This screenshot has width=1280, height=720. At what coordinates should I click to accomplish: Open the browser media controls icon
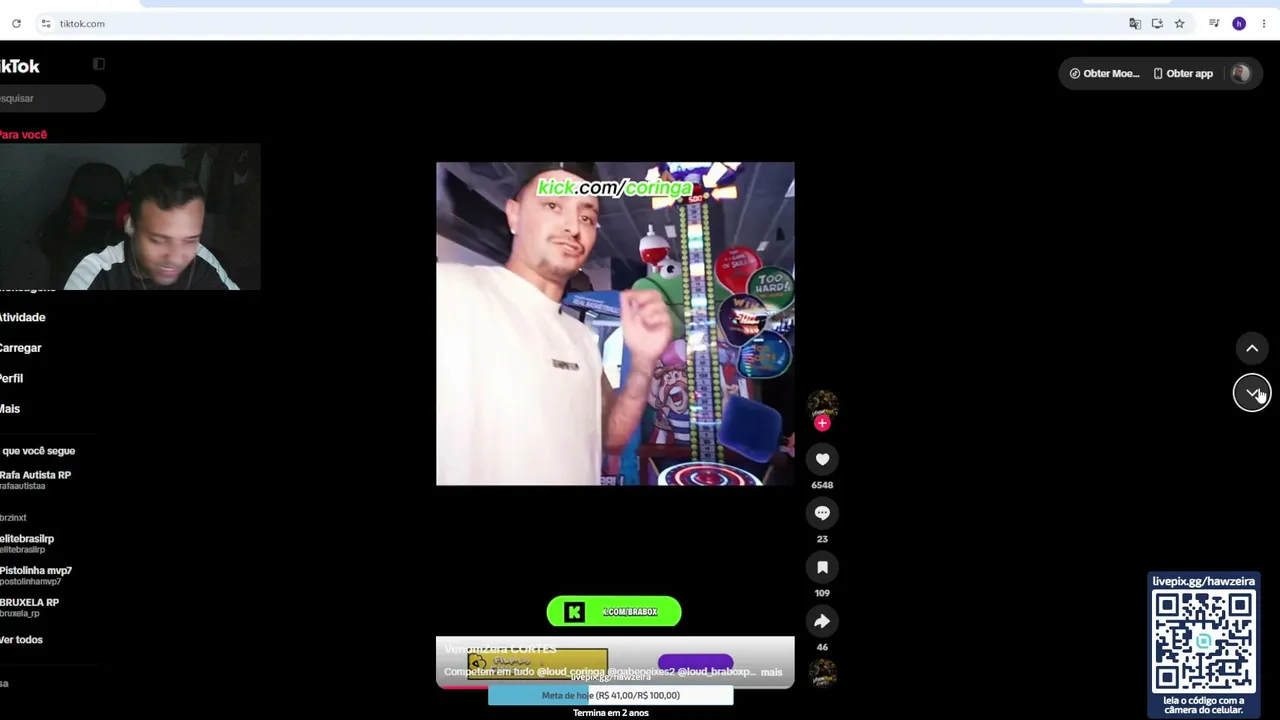click(x=1214, y=23)
